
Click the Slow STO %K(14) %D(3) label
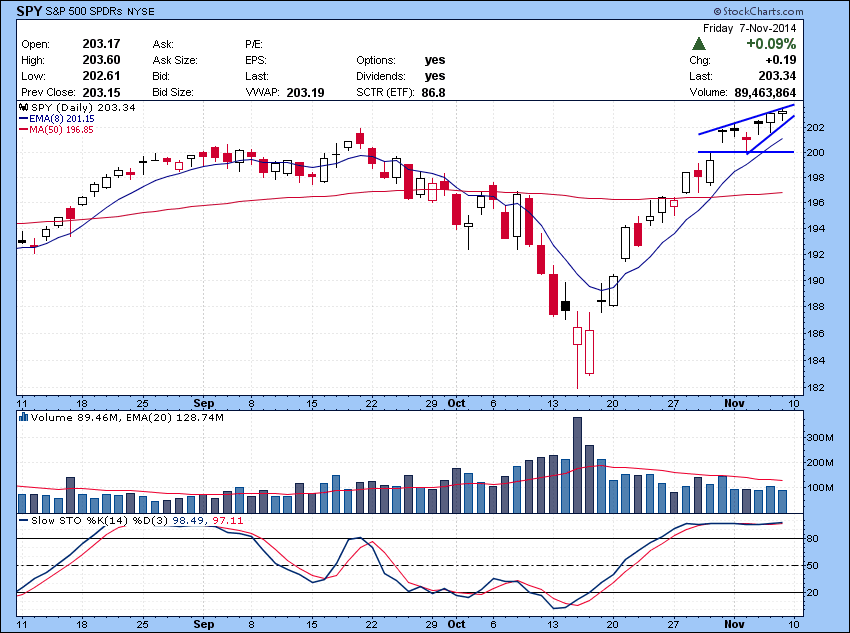100,520
